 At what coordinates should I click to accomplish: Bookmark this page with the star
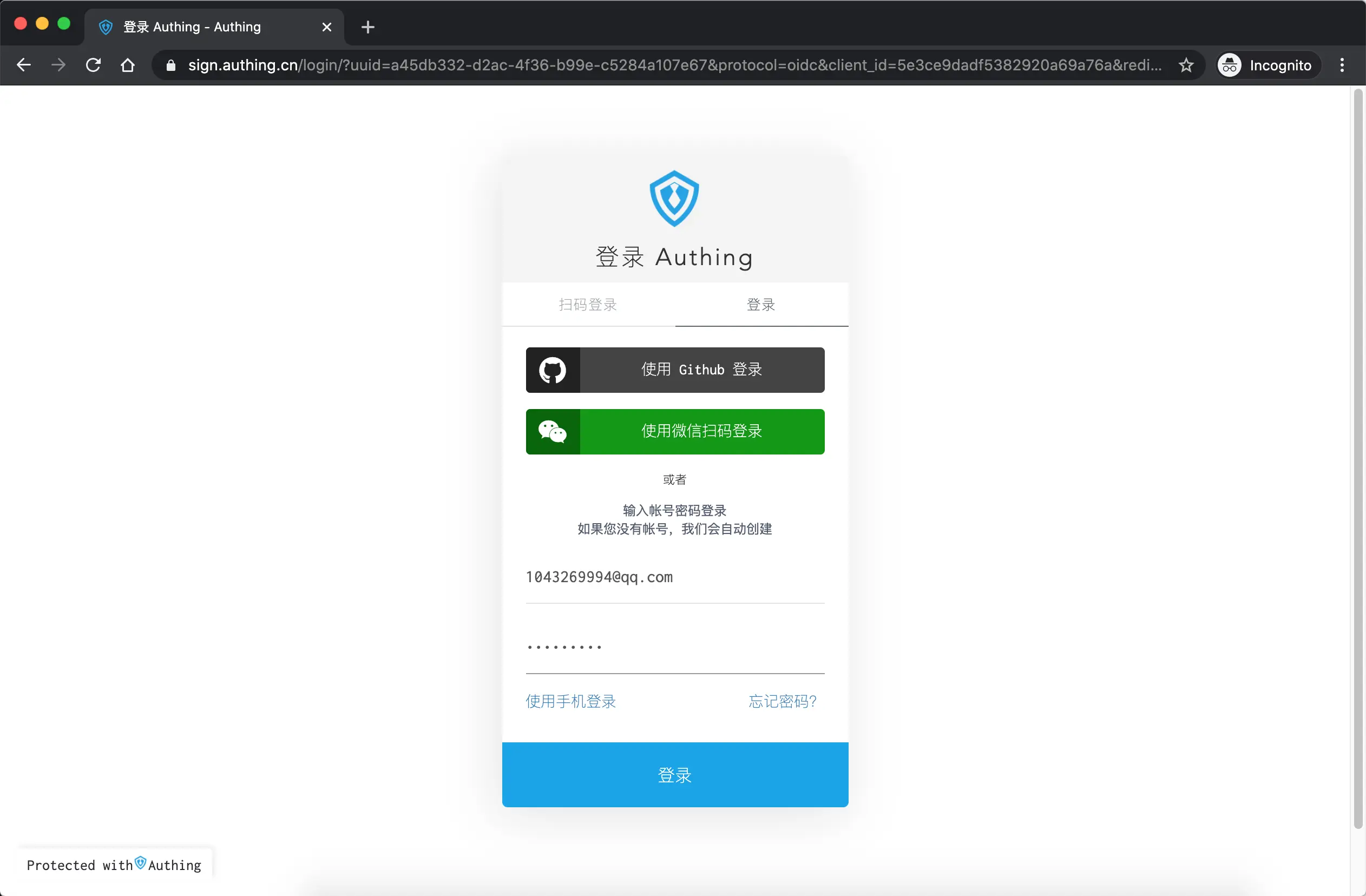click(1186, 65)
